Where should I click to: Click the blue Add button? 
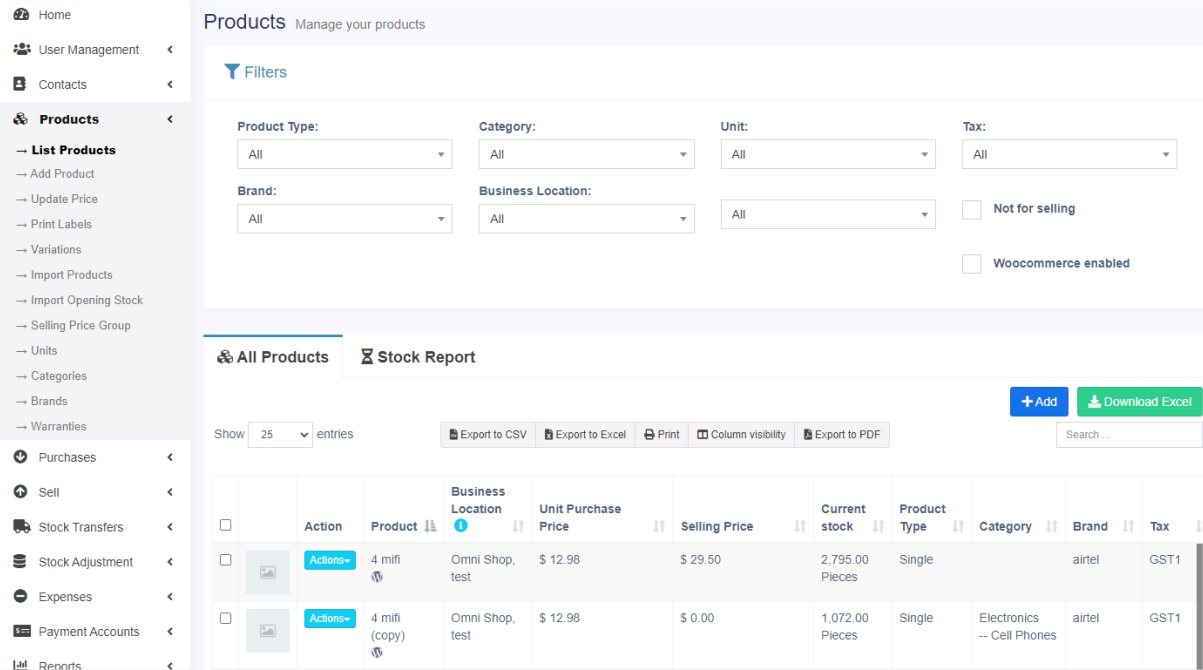click(1038, 401)
